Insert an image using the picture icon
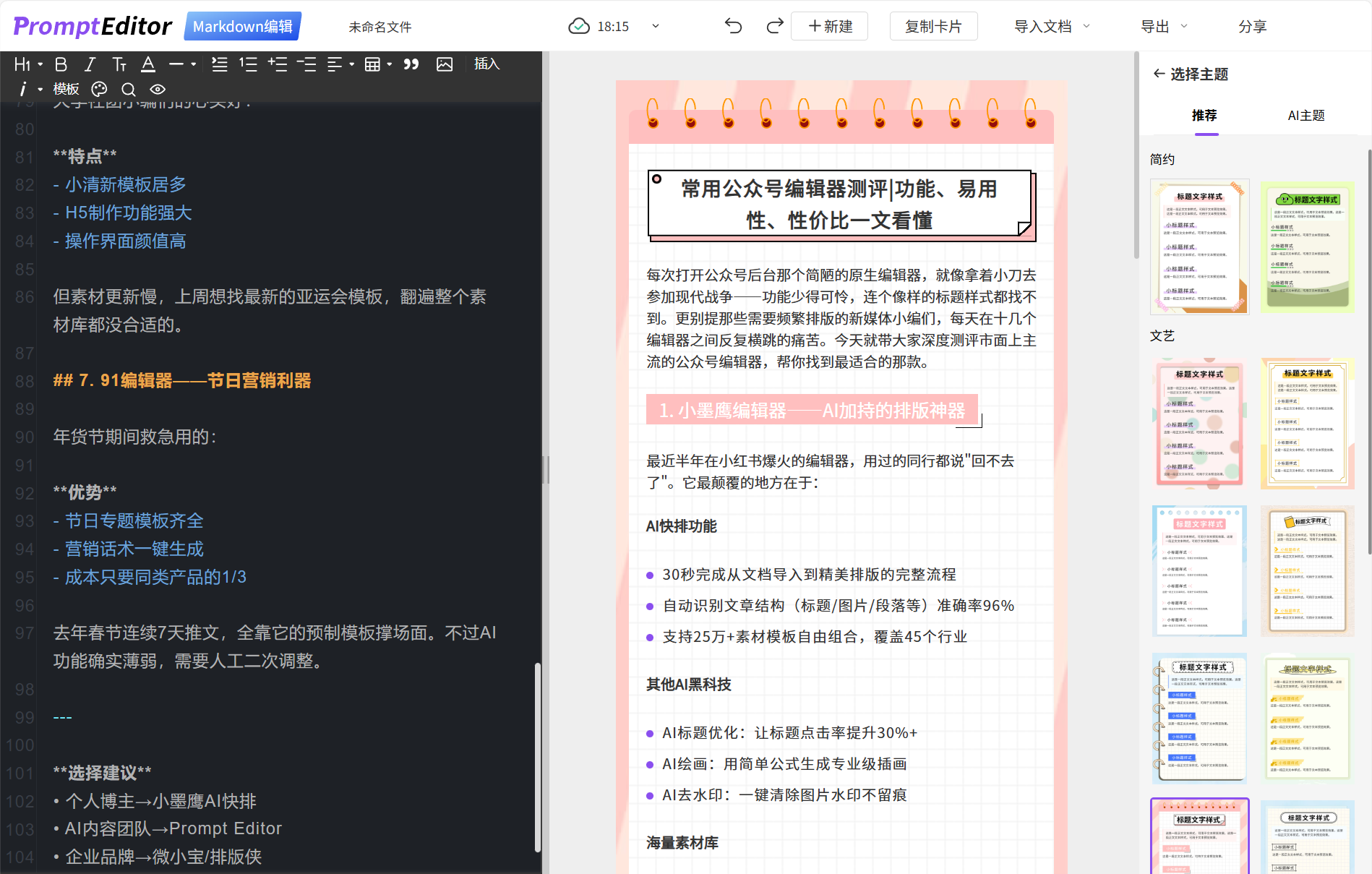This screenshot has height=874, width=1372. pos(445,64)
